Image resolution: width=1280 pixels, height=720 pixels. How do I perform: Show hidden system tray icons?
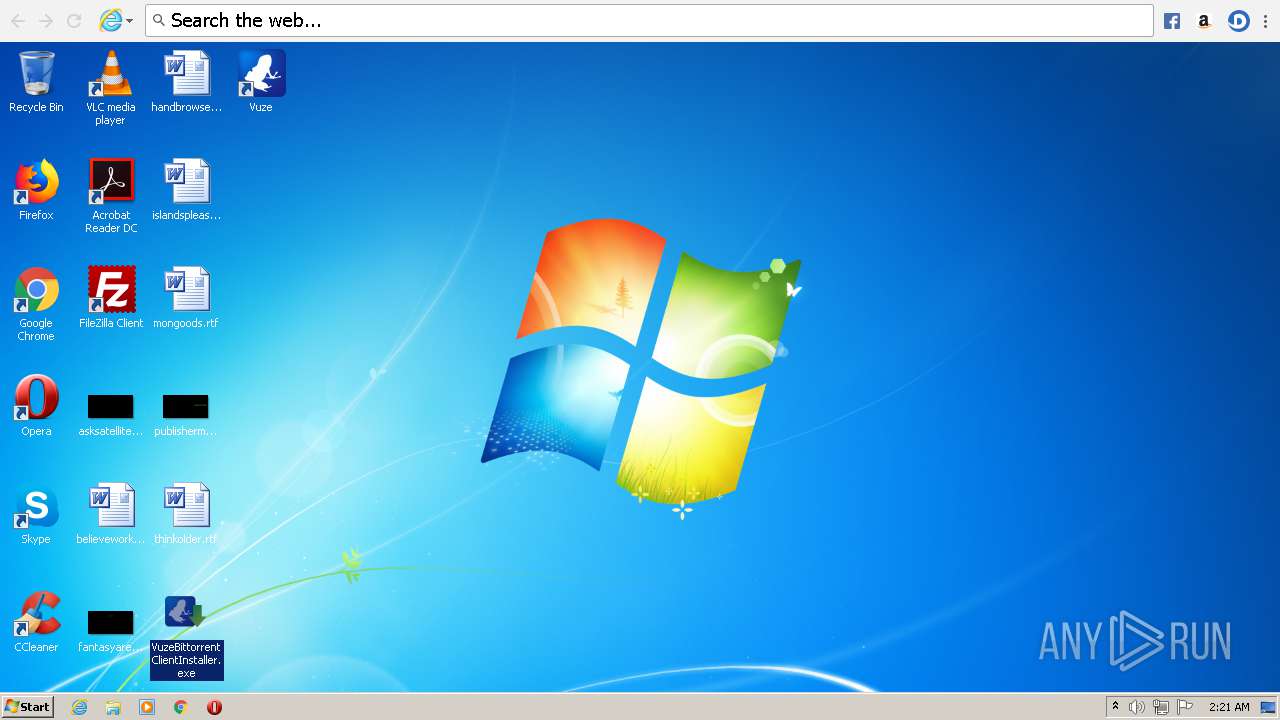[1116, 707]
